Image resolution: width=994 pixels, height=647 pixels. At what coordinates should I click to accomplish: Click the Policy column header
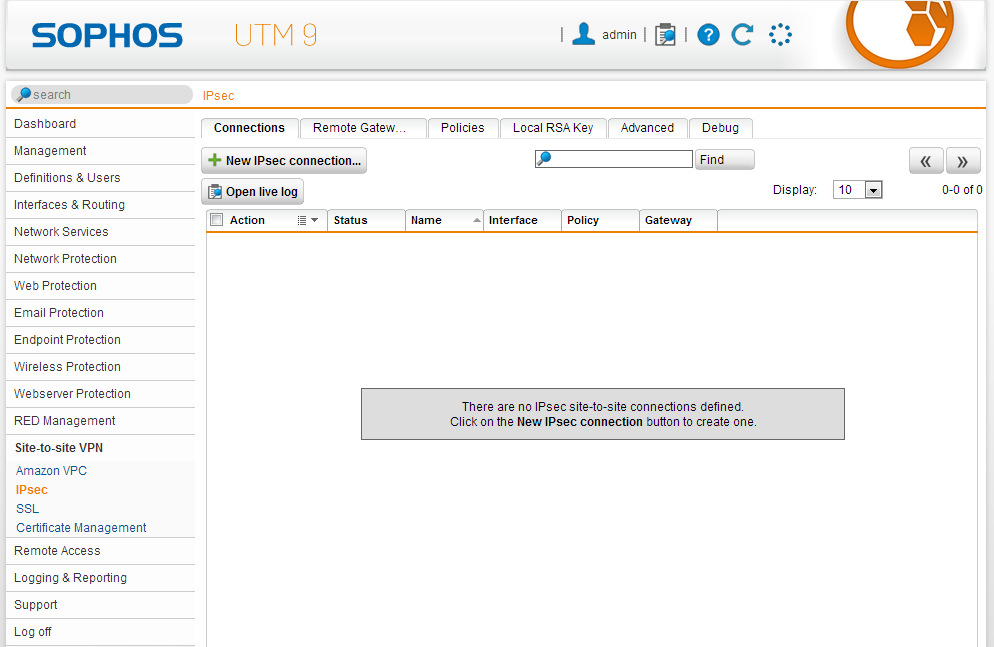[x=600, y=220]
